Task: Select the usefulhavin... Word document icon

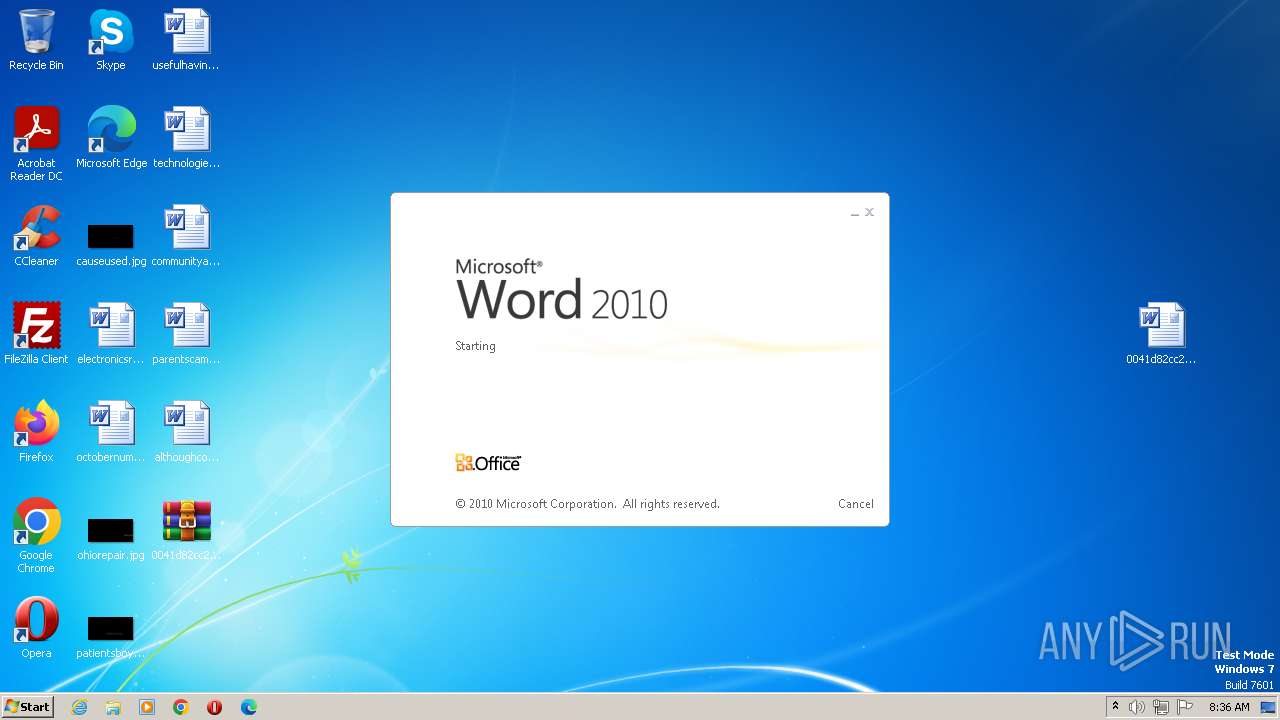Action: click(x=186, y=40)
